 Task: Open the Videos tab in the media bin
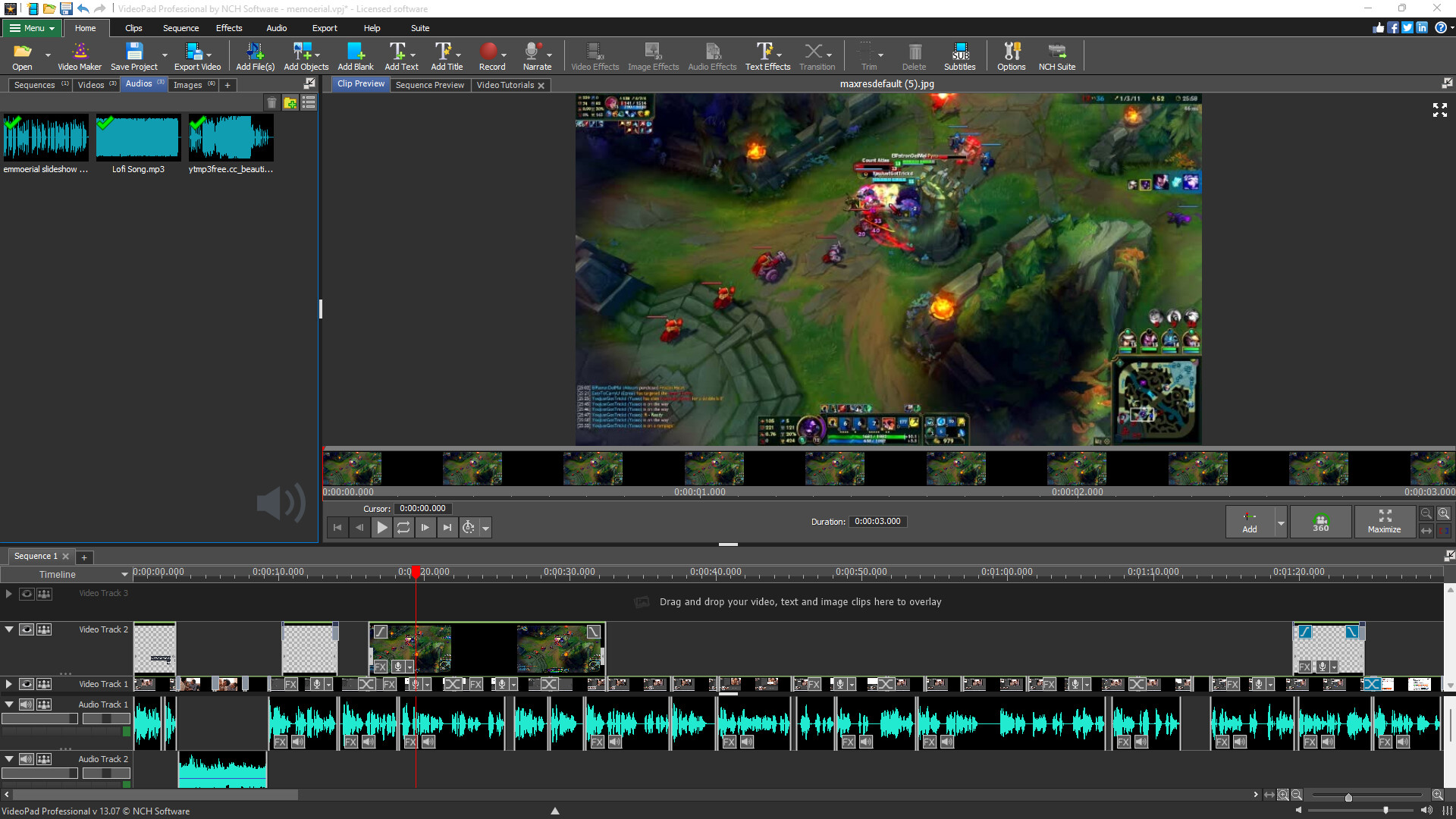(91, 84)
